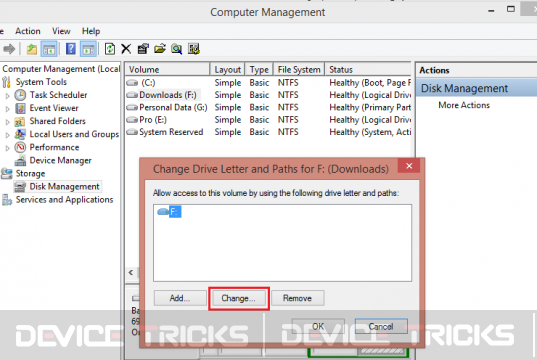Image resolution: width=537 pixels, height=360 pixels.
Task: Sort by the Type column header
Action: [259, 70]
